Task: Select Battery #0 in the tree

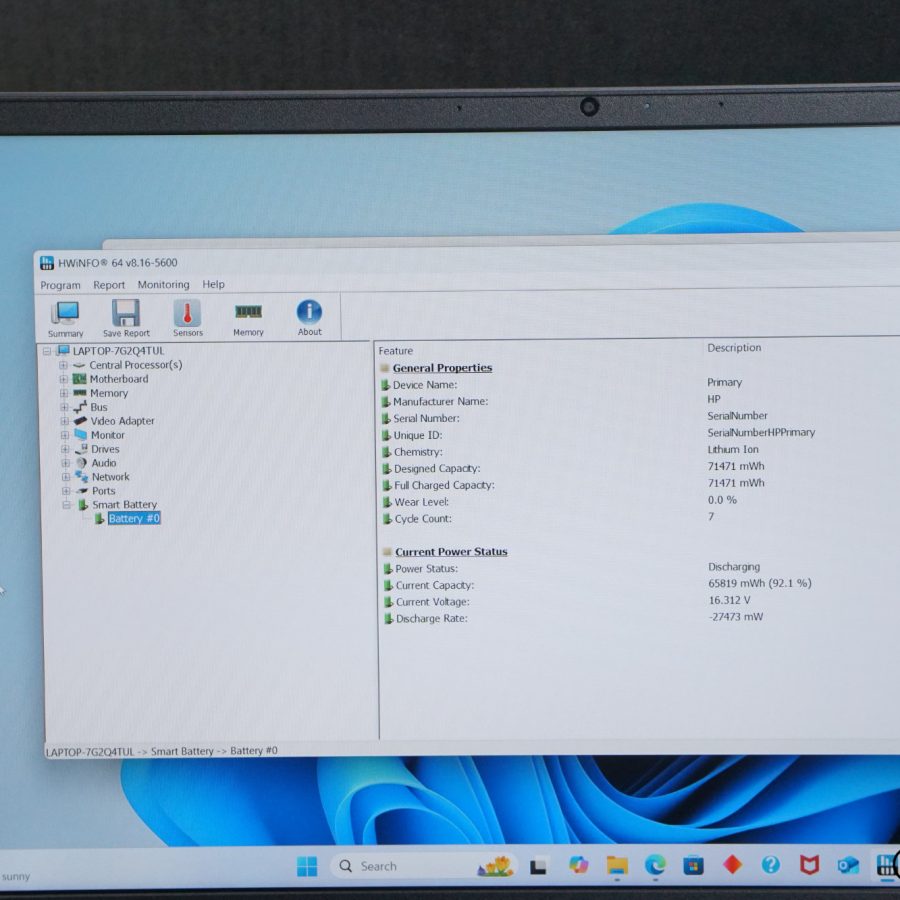Action: coord(134,519)
